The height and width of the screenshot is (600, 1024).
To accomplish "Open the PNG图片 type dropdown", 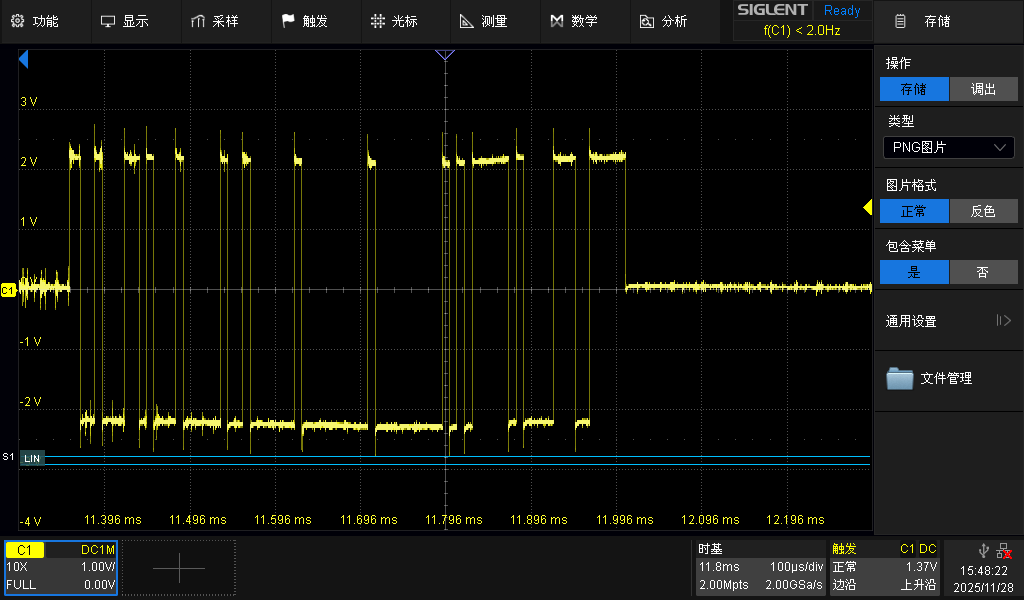I will pos(948,147).
